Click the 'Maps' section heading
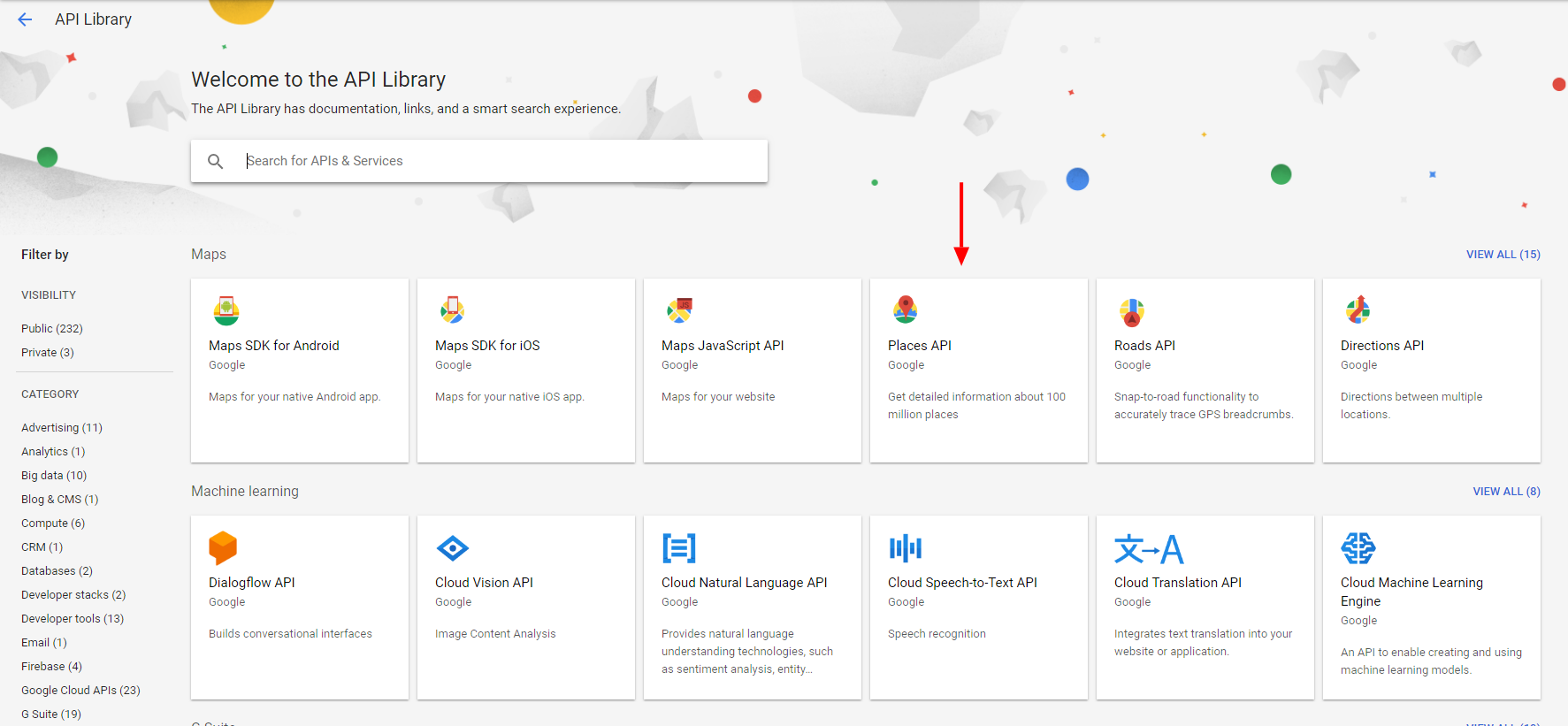 209,255
